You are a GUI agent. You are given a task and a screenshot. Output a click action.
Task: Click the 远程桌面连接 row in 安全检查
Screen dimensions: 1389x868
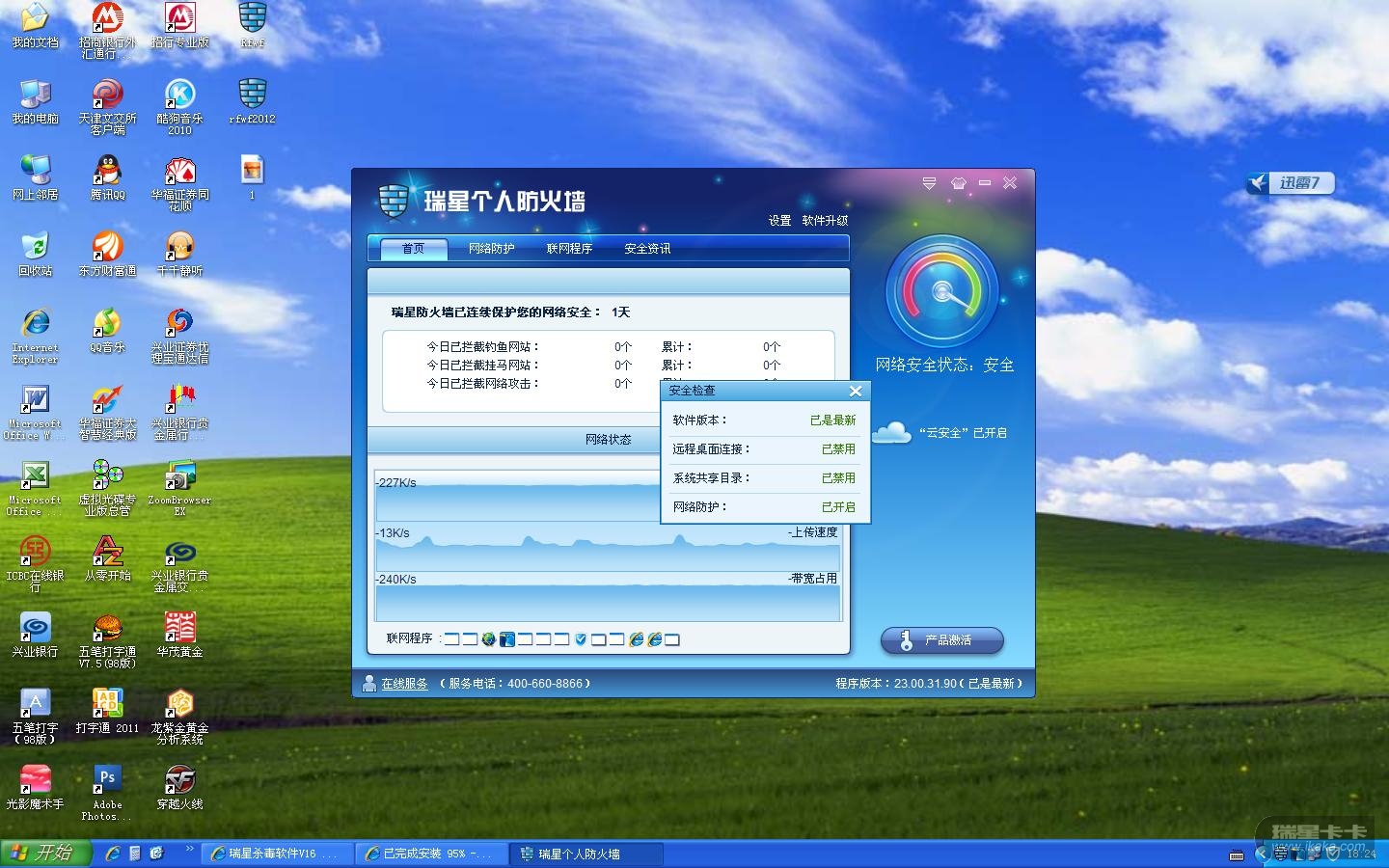[765, 449]
